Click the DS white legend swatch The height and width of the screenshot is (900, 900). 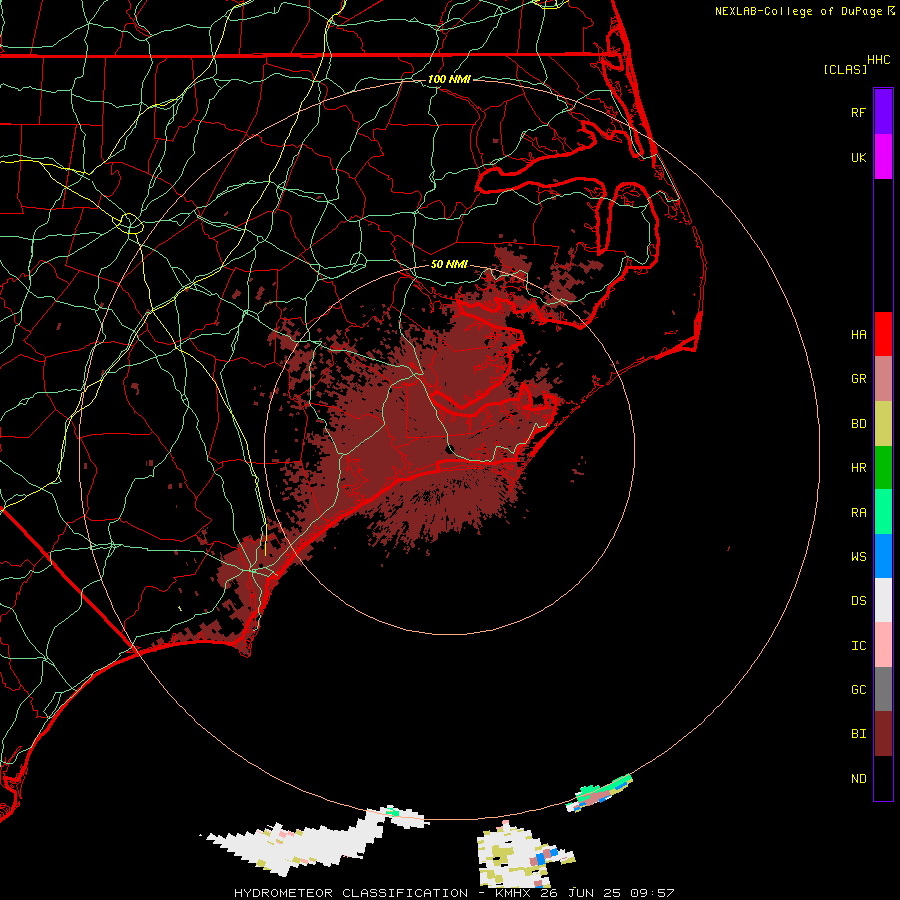(883, 600)
